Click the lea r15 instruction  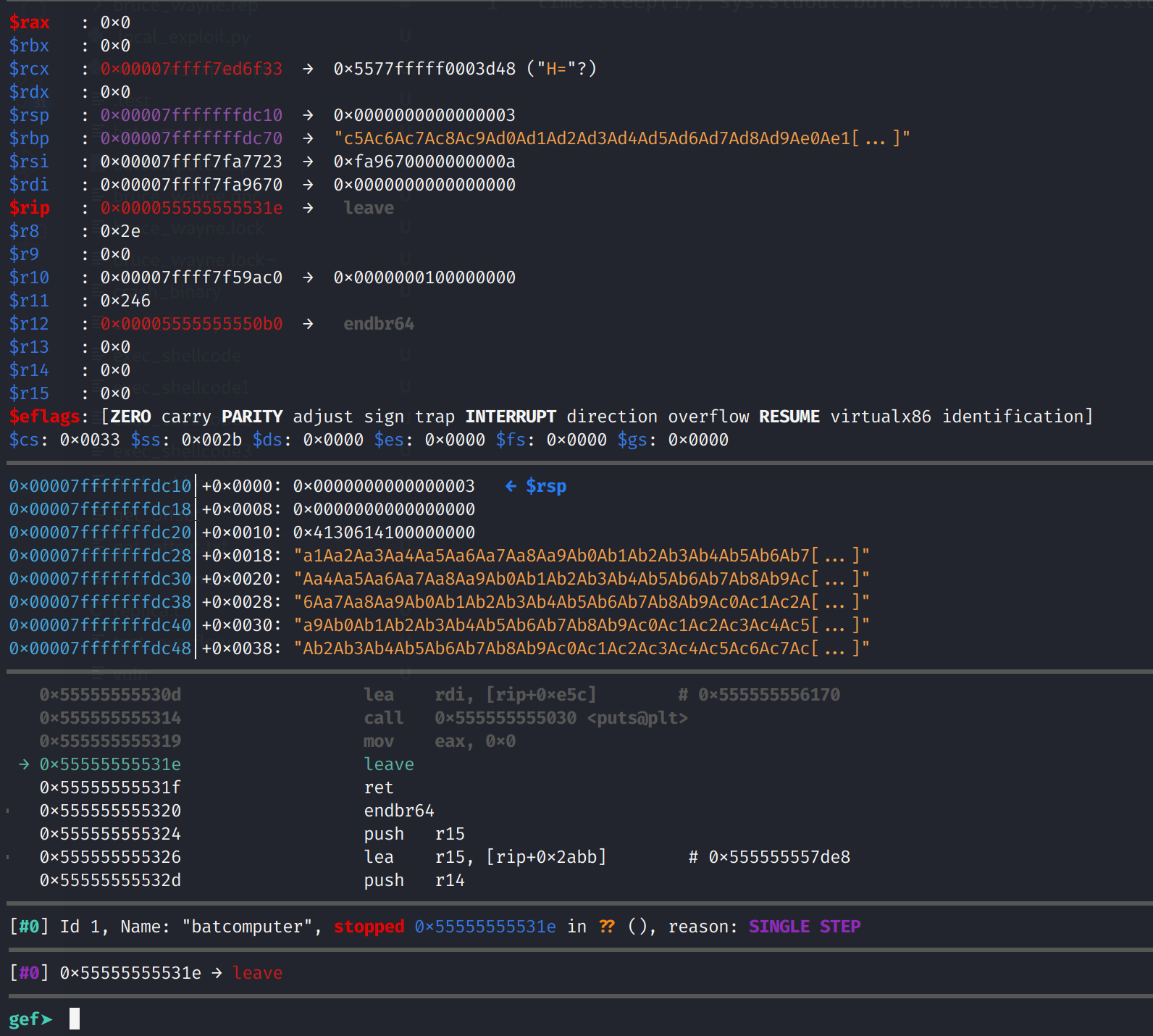coord(485,857)
